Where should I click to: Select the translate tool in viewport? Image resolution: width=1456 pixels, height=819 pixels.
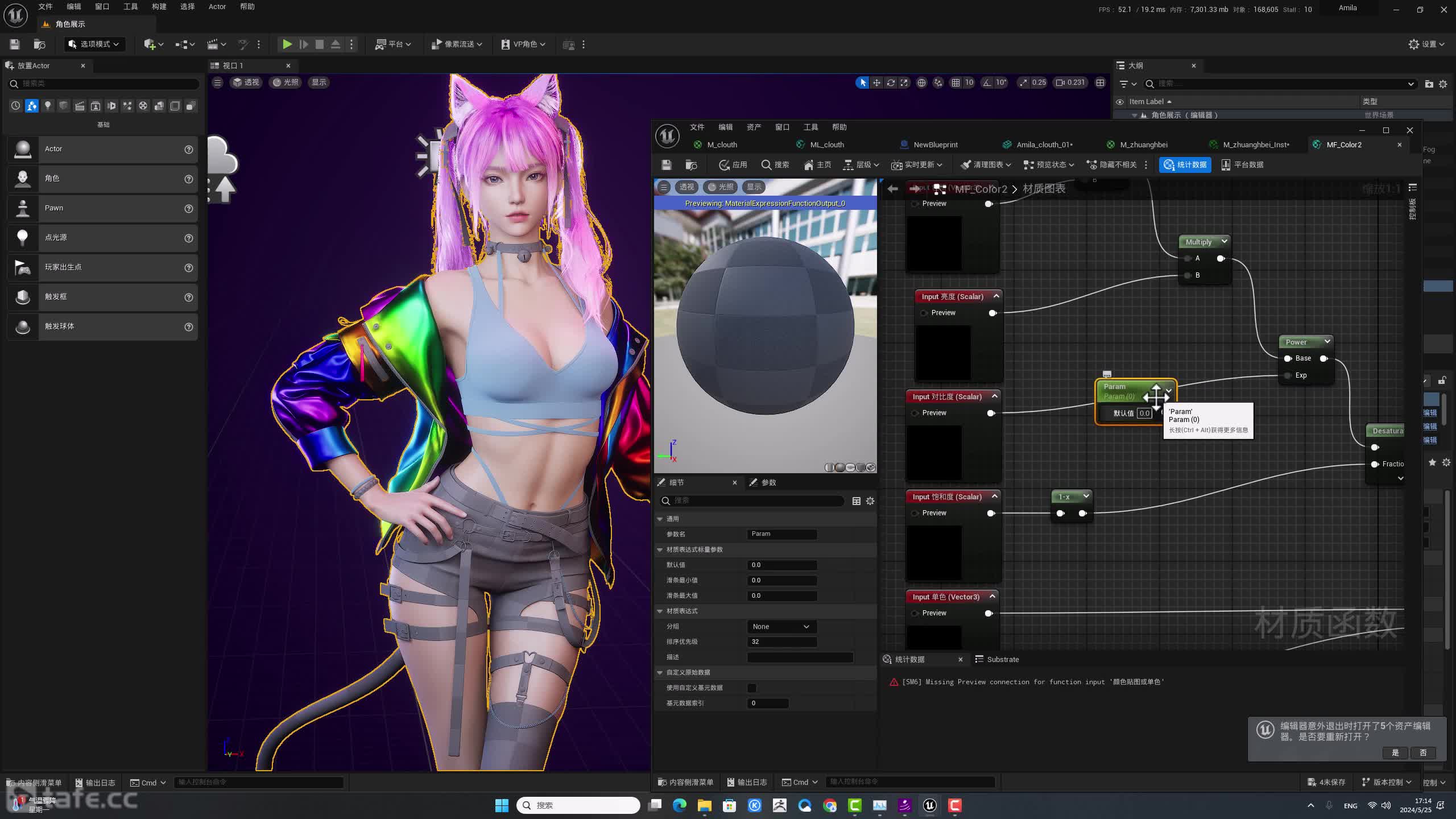pos(876,82)
